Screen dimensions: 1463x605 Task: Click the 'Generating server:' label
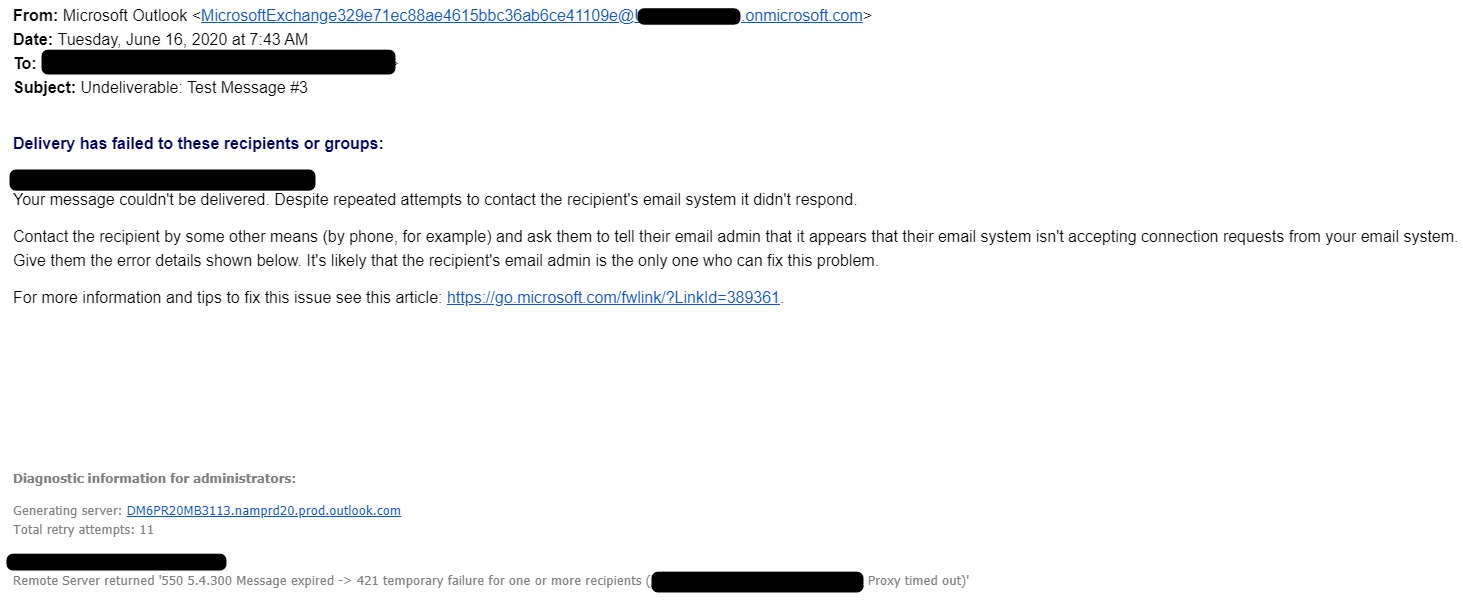click(68, 511)
